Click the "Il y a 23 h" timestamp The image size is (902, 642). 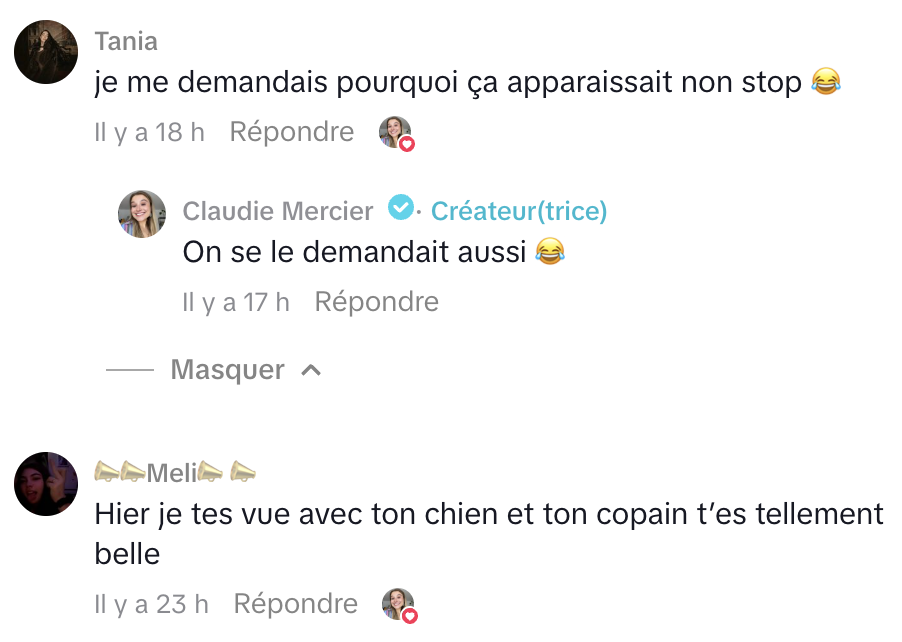151,604
